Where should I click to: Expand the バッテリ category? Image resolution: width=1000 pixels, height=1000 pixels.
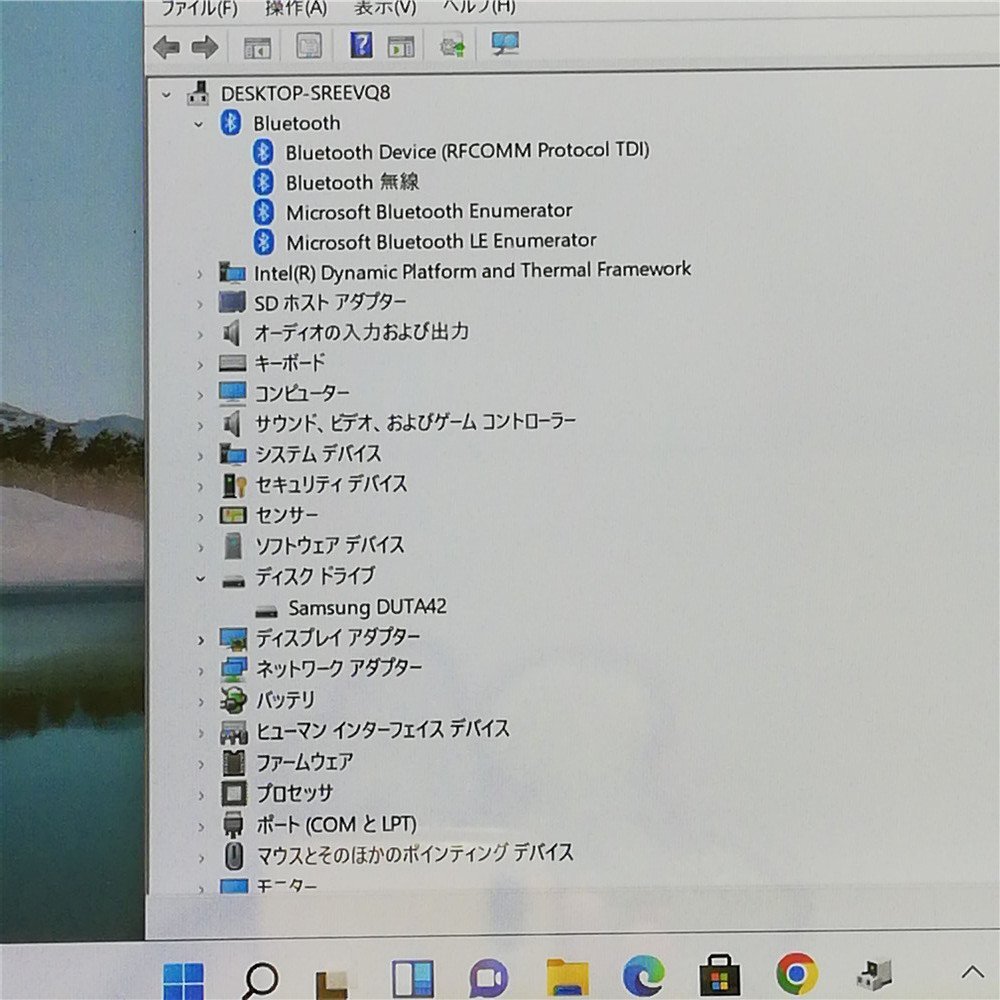(201, 702)
